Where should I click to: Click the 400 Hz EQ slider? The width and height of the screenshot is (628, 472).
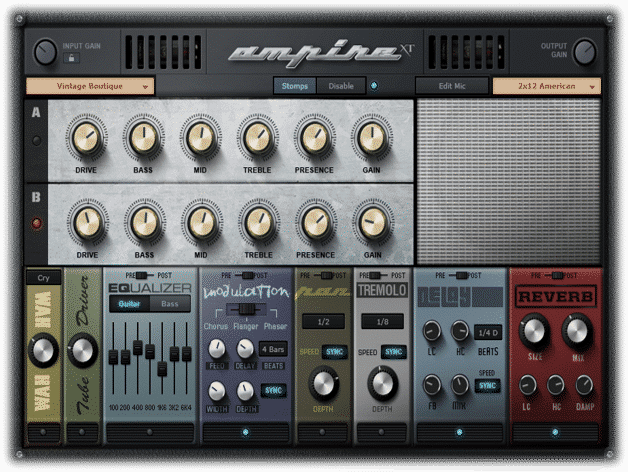138,347
